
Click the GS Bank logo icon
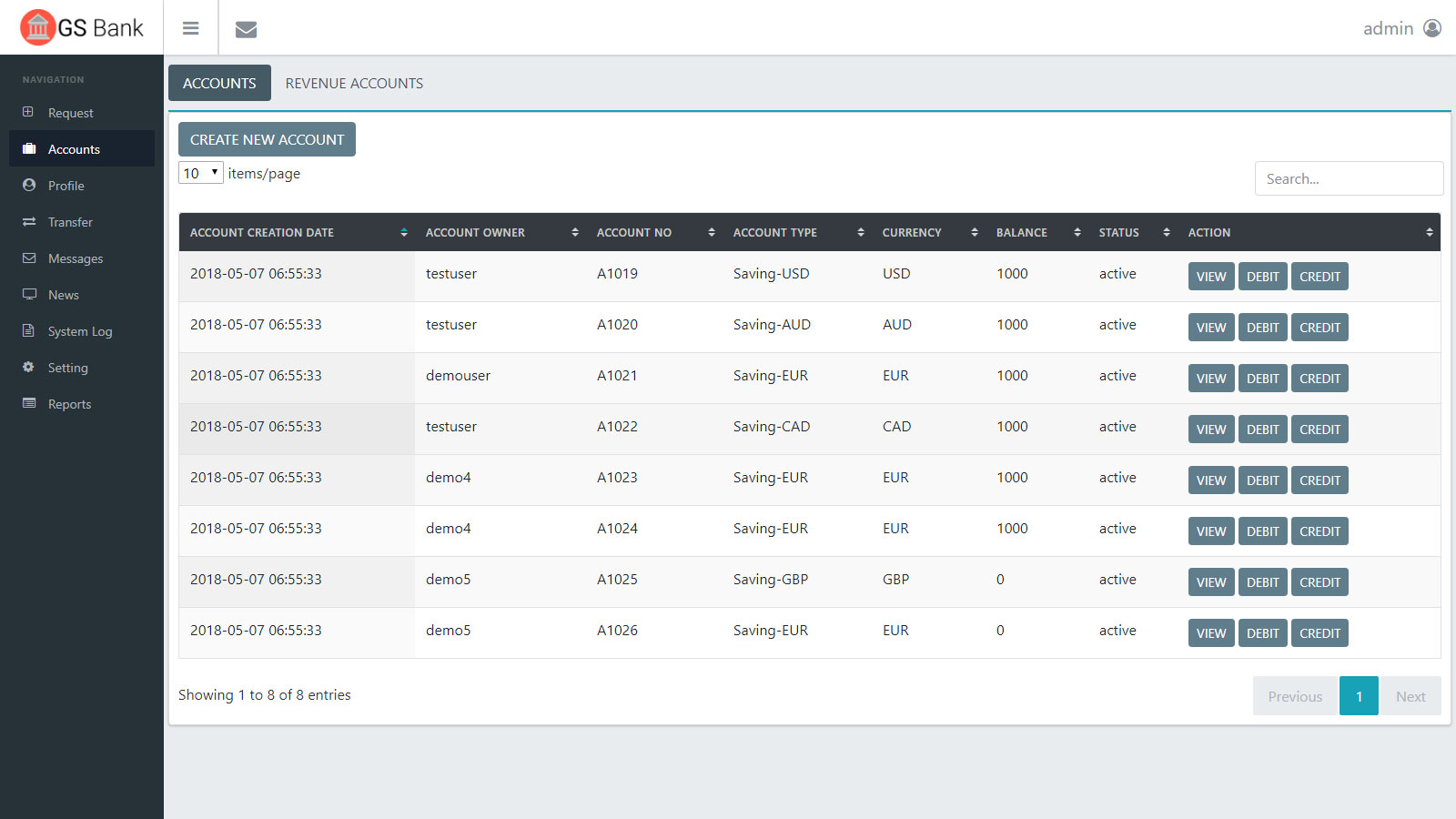pyautogui.click(x=37, y=27)
